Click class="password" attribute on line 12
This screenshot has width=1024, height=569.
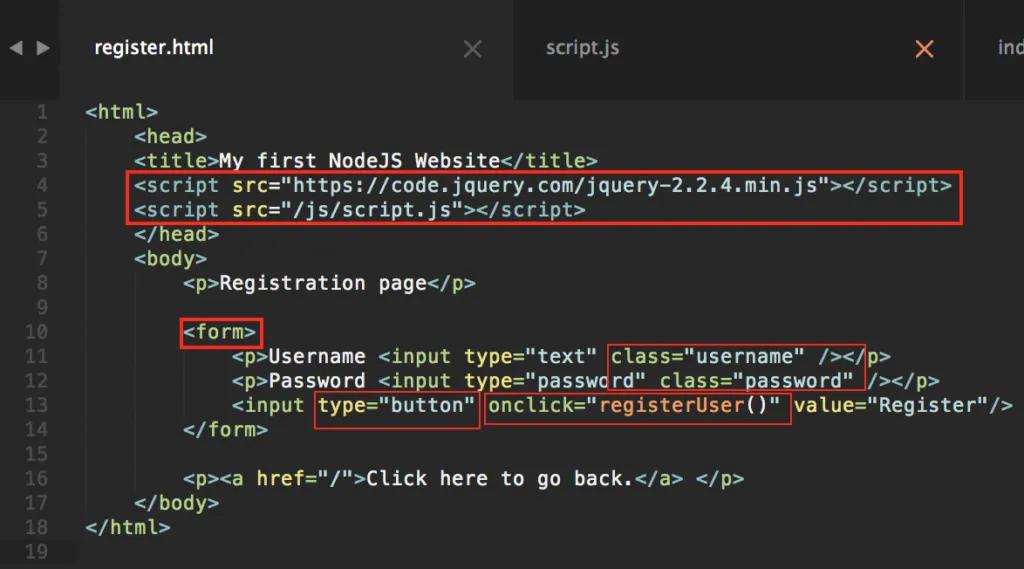pyautogui.click(x=756, y=381)
